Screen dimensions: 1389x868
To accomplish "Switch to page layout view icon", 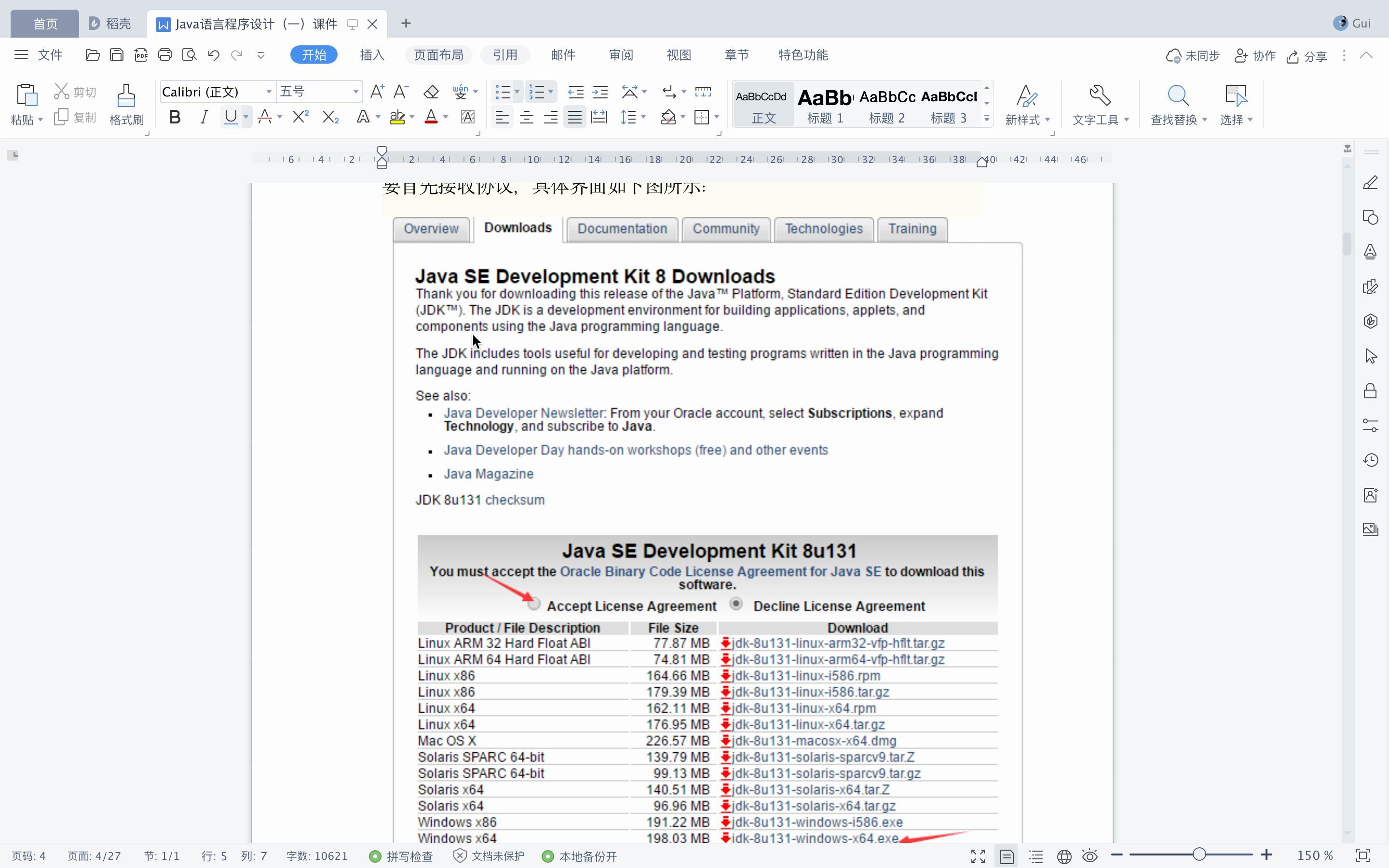I will coord(1007,856).
